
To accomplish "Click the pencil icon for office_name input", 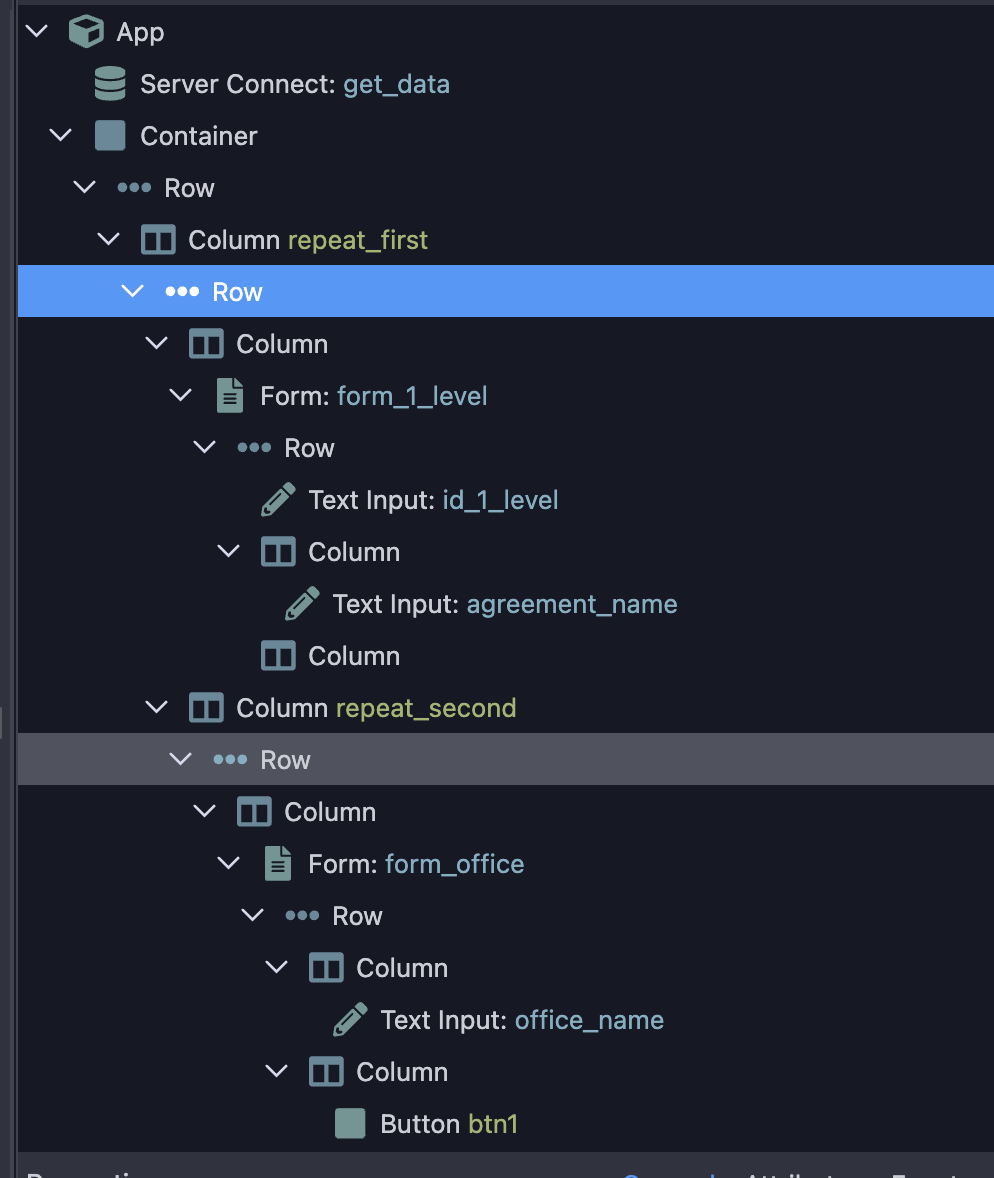I will (350, 1019).
